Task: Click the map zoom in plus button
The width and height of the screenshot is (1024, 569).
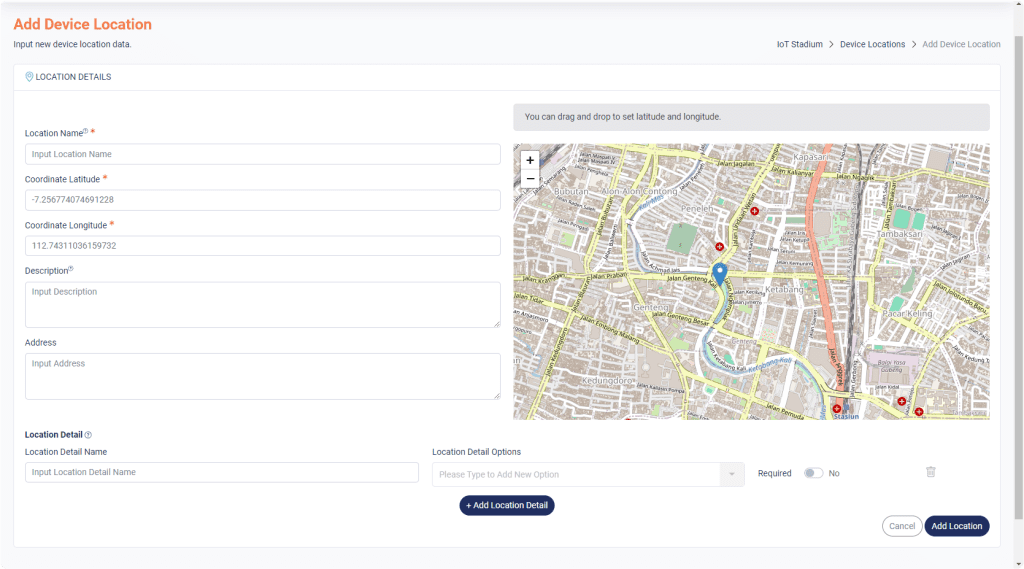Action: pos(530,160)
